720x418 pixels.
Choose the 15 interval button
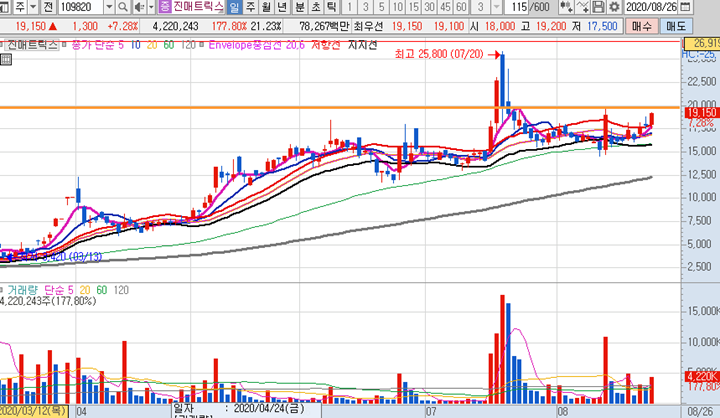[x=414, y=7]
